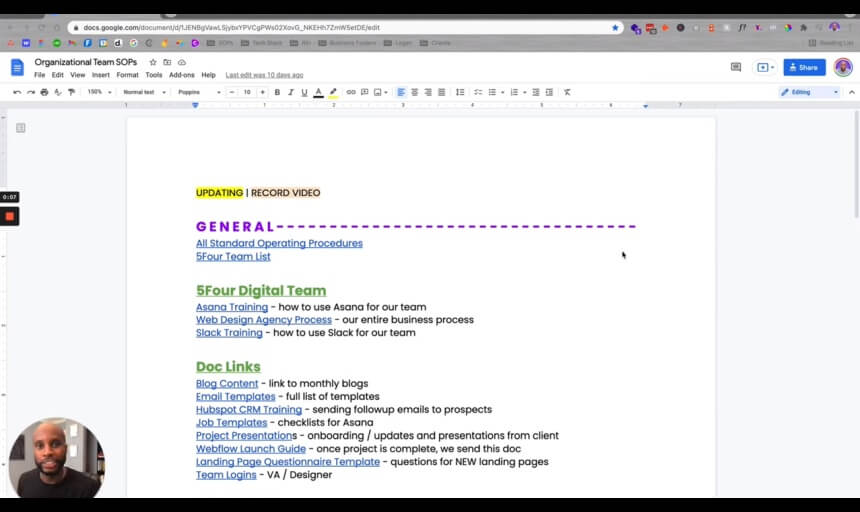Screen dimensions: 860x512
Task: Apply numbered list formatting
Action: pyautogui.click(x=514, y=92)
